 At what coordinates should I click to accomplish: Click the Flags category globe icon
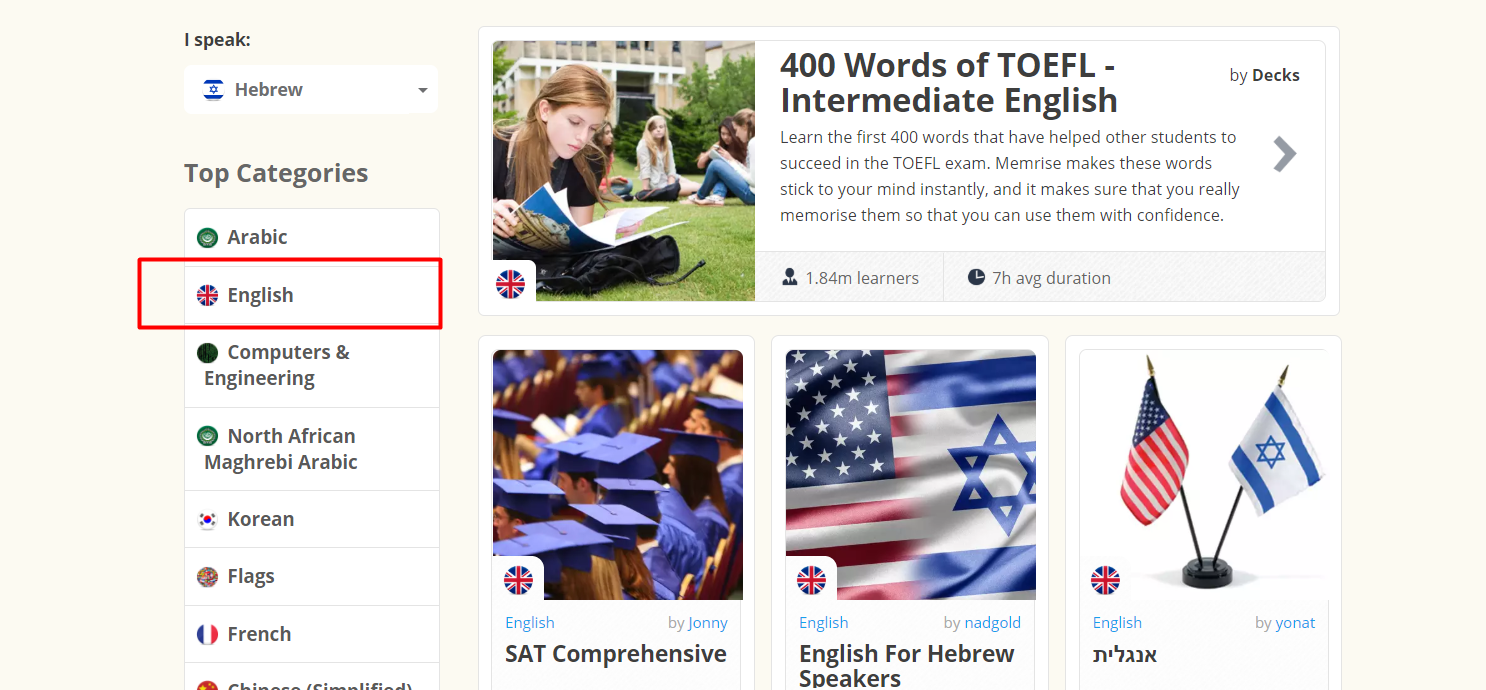tap(207, 577)
